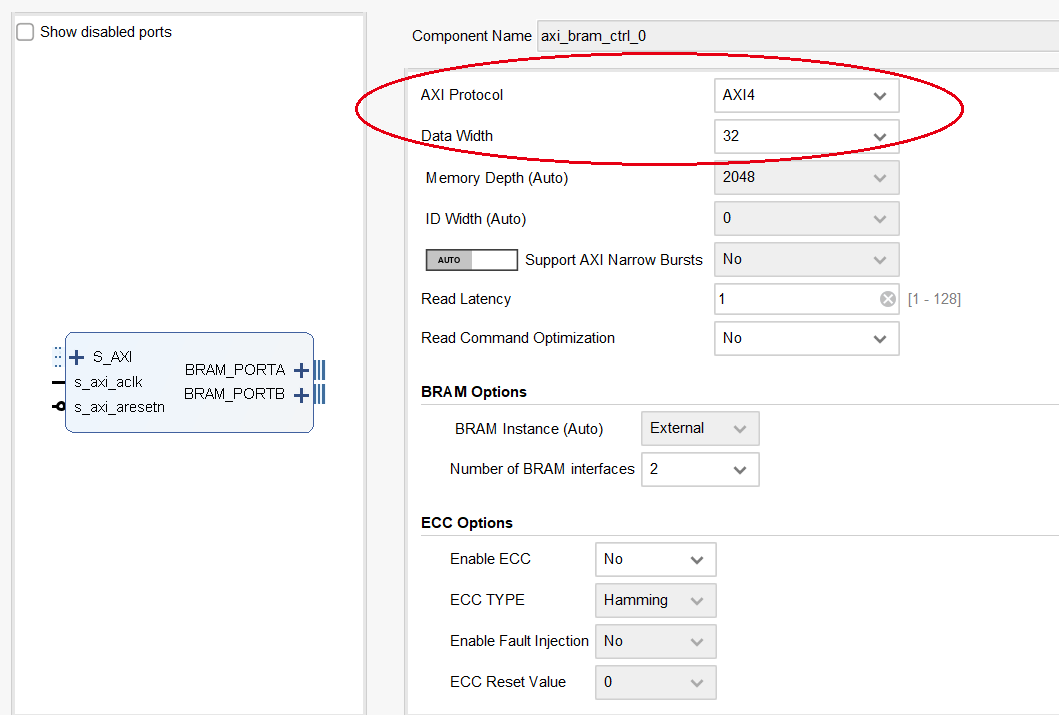Expand the S_AXI interface plus icon
1059x715 pixels.
point(77,357)
